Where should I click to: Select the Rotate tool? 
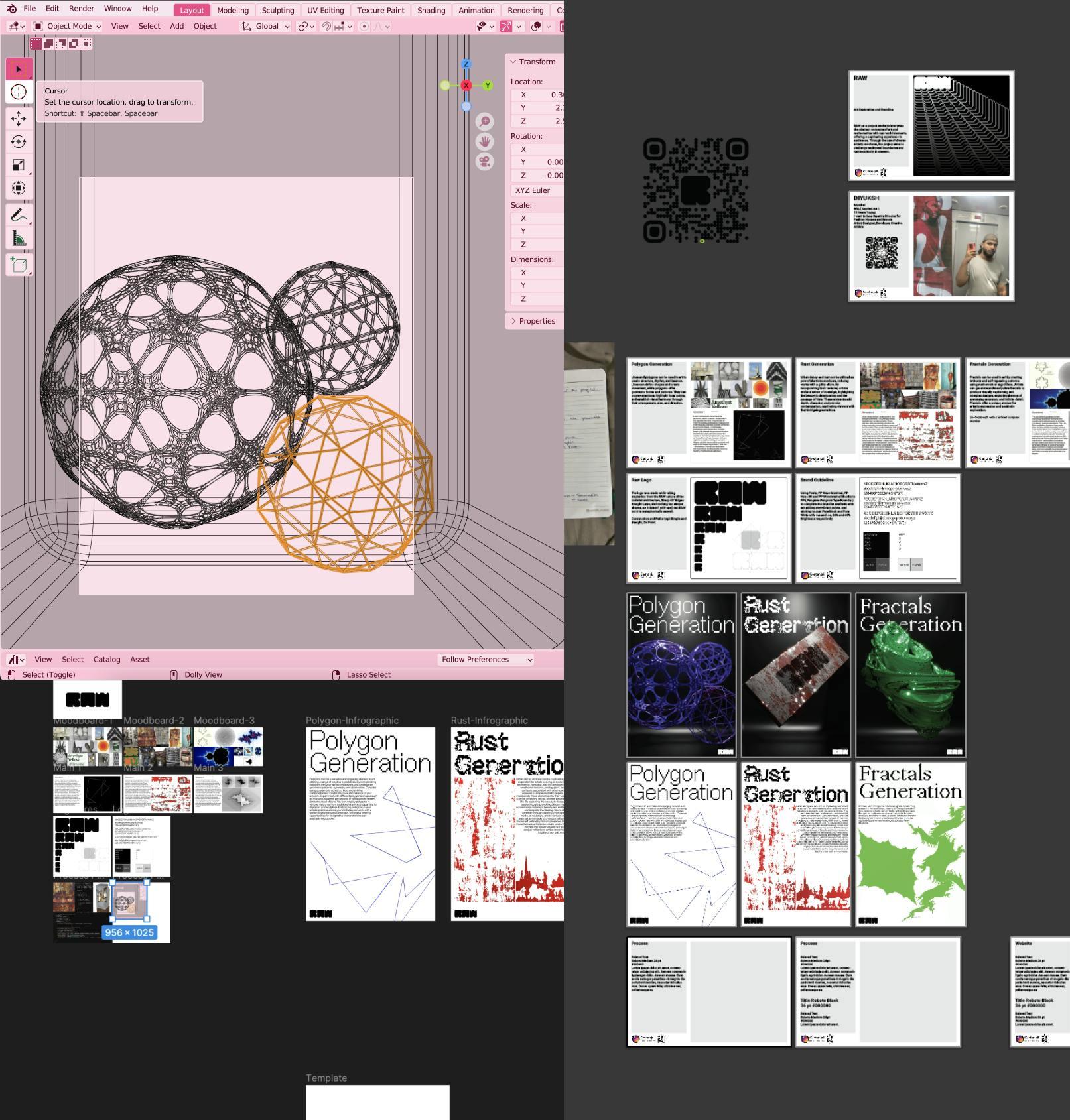[19, 141]
